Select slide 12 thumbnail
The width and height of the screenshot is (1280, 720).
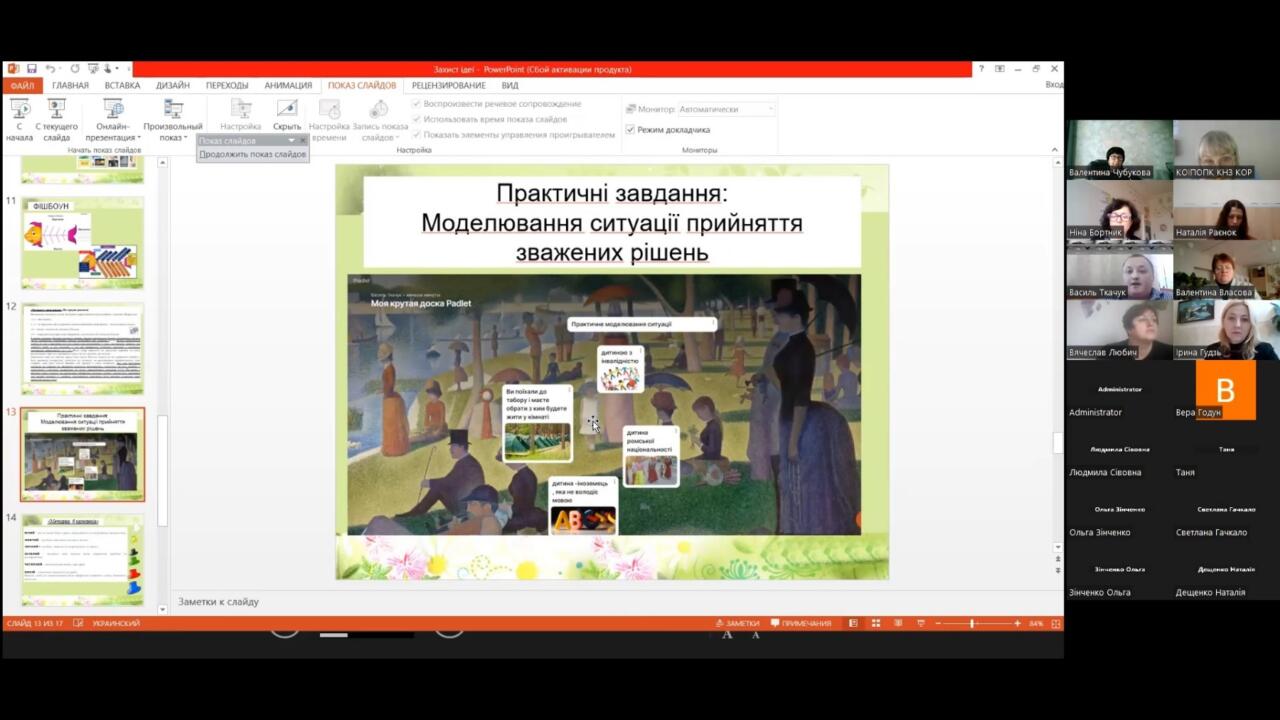(82, 349)
